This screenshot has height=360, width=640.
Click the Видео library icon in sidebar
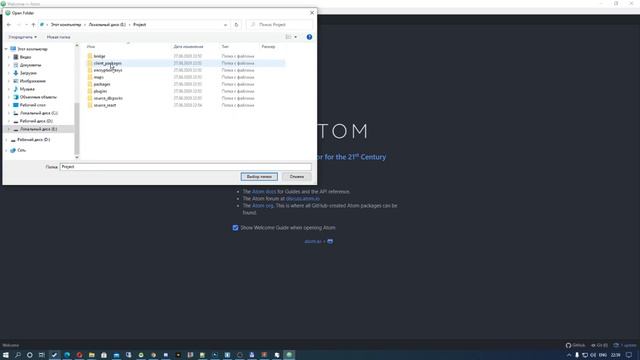[16, 57]
